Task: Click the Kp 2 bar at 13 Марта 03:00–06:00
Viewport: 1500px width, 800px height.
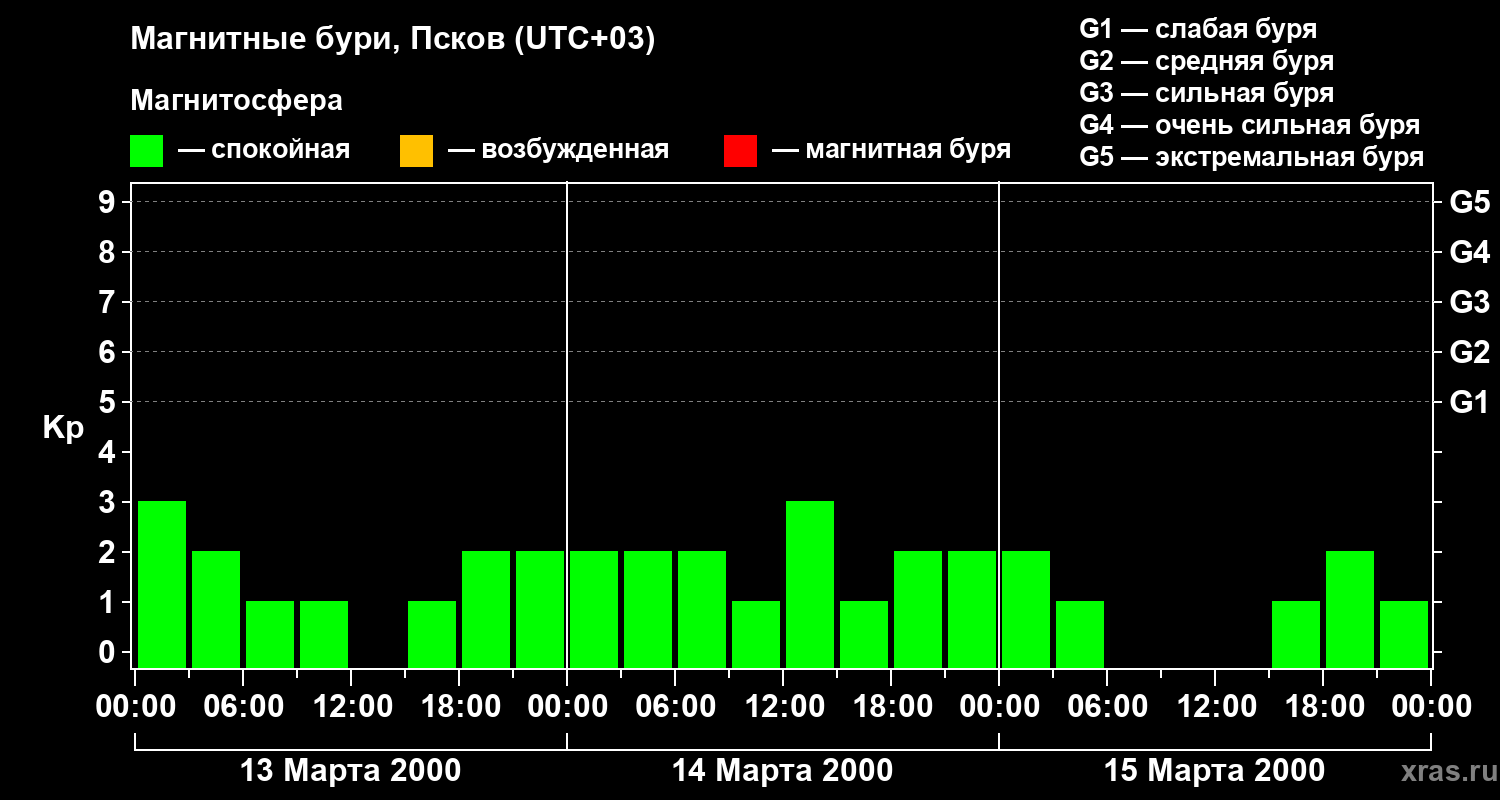Action: point(216,609)
